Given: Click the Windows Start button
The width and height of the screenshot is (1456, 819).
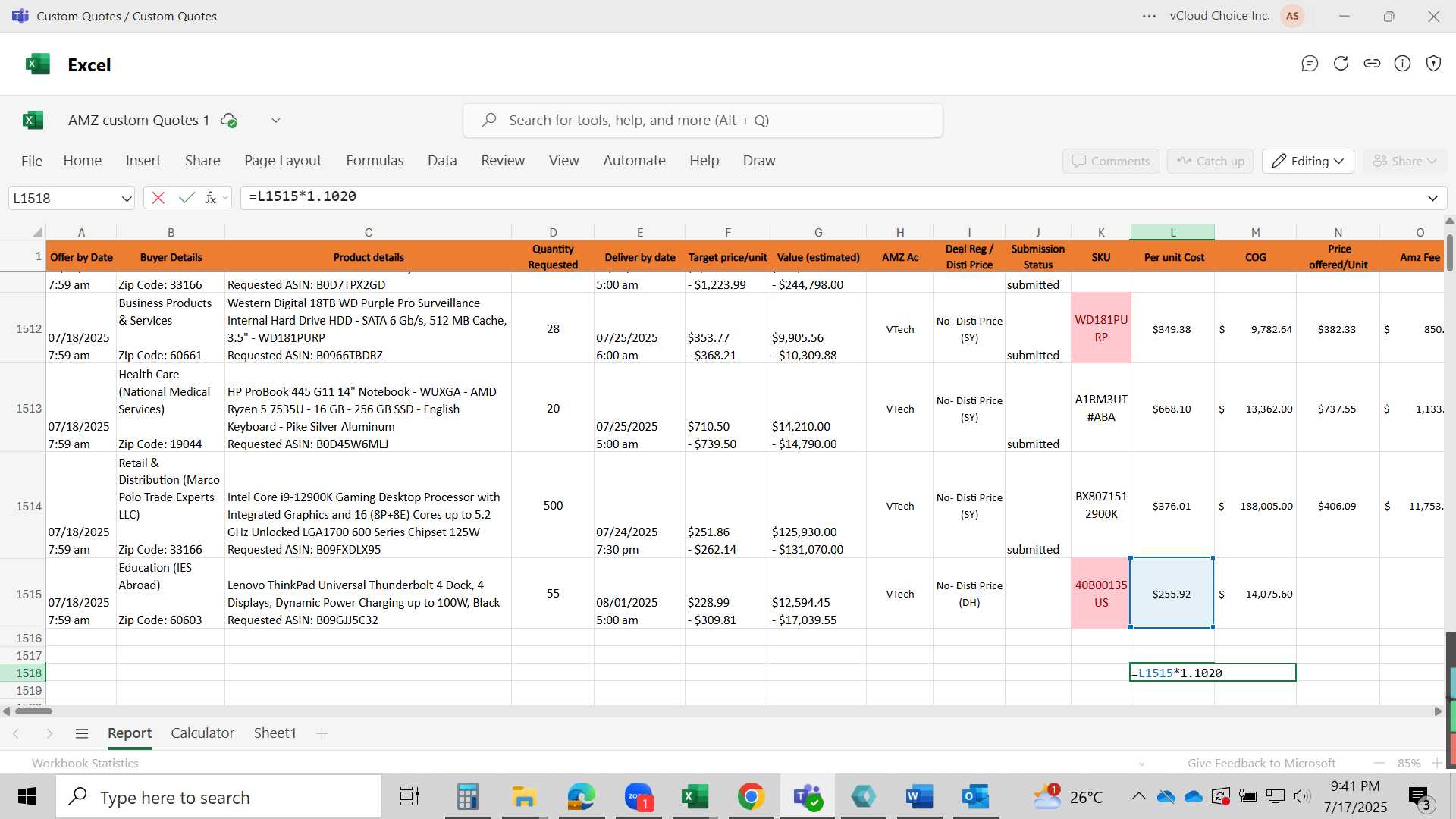Looking at the screenshot, I should 27,797.
